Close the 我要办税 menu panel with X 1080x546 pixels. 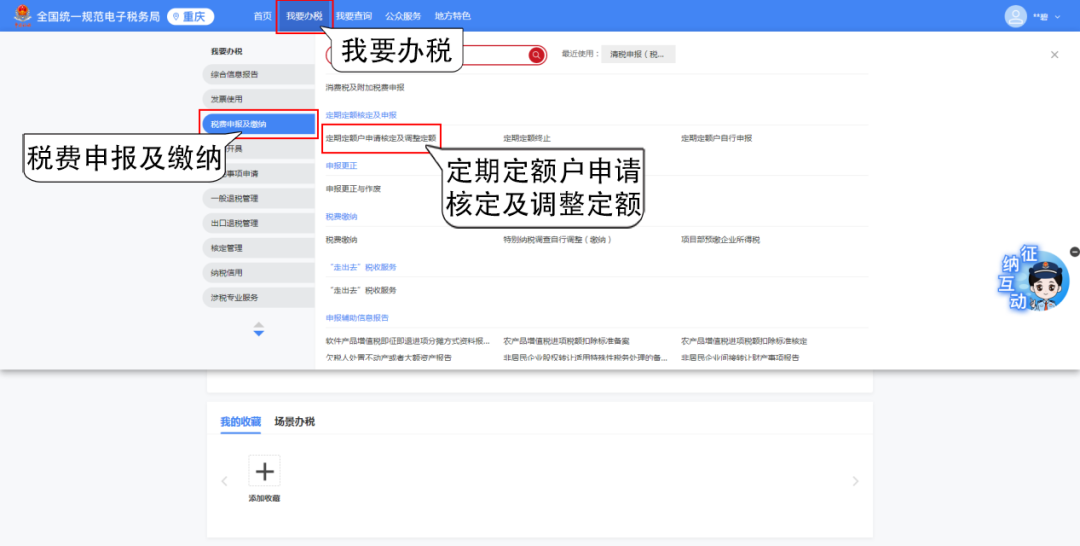pos(1055,55)
